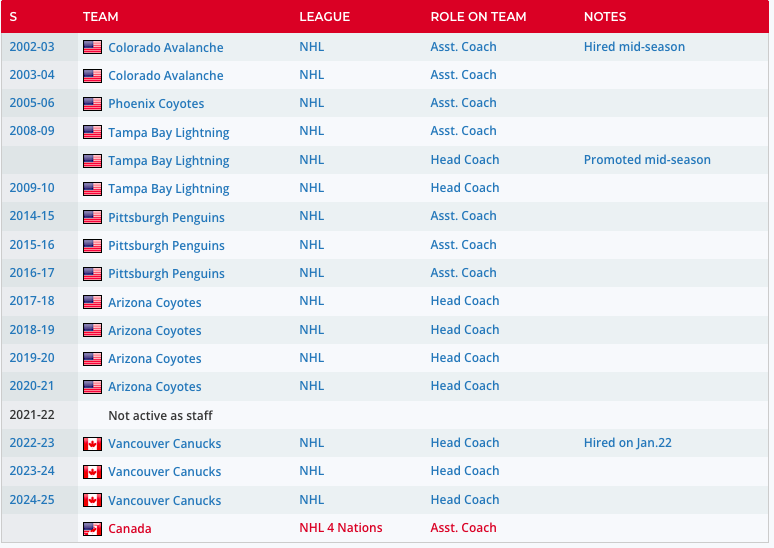Open Vancouver Canucks link for 2022-23
The height and width of the screenshot is (548, 774).
click(164, 444)
